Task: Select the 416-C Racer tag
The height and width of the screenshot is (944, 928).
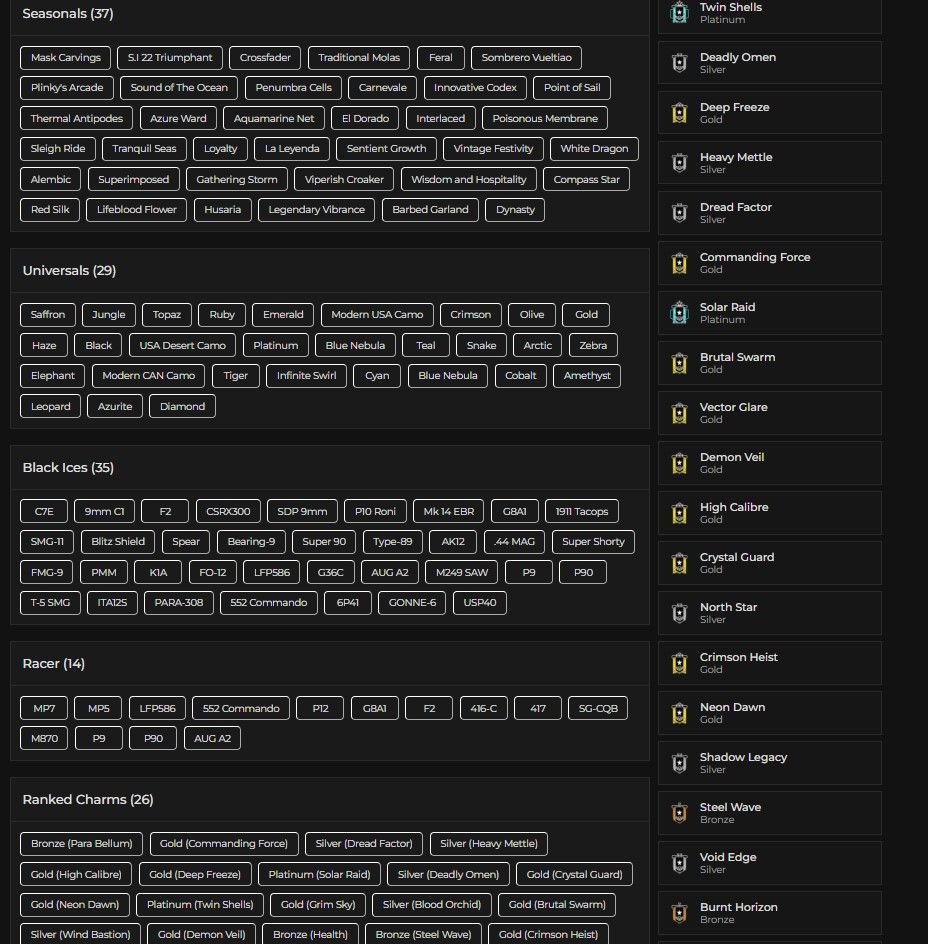Action: pos(484,708)
